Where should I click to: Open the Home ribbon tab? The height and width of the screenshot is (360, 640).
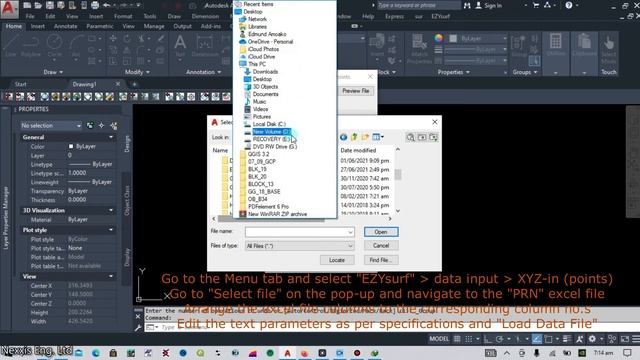point(13,26)
